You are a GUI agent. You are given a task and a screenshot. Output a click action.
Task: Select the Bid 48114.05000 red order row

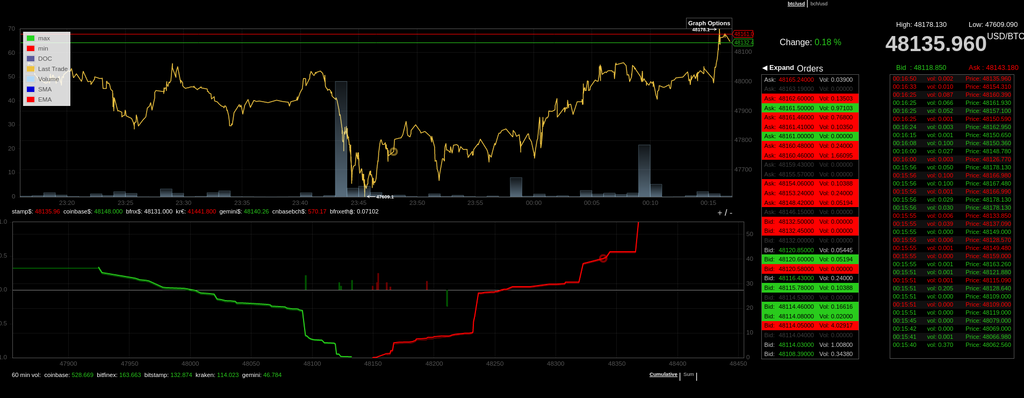[x=810, y=325]
